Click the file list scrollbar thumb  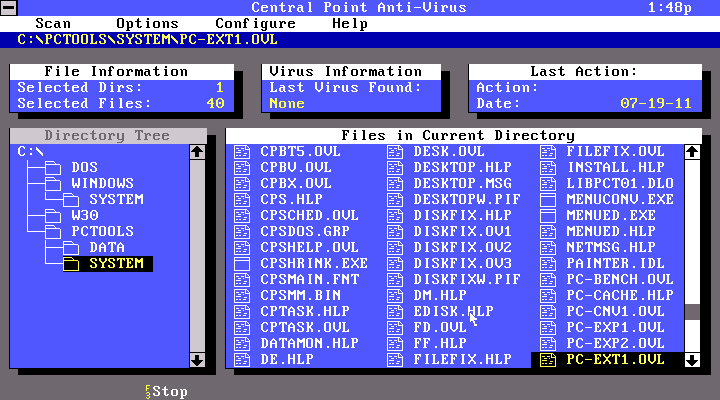coord(692,312)
